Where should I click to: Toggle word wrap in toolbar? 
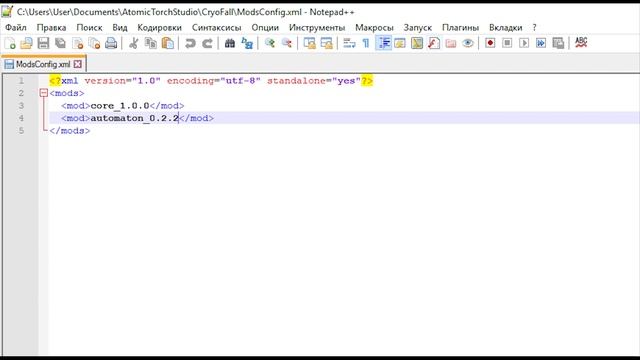[349, 43]
